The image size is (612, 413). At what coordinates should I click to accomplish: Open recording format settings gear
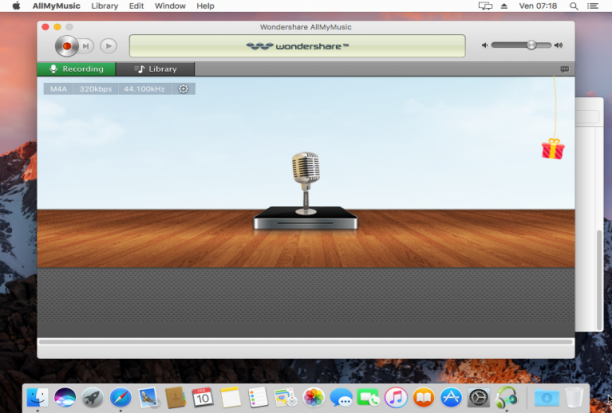pyautogui.click(x=183, y=89)
